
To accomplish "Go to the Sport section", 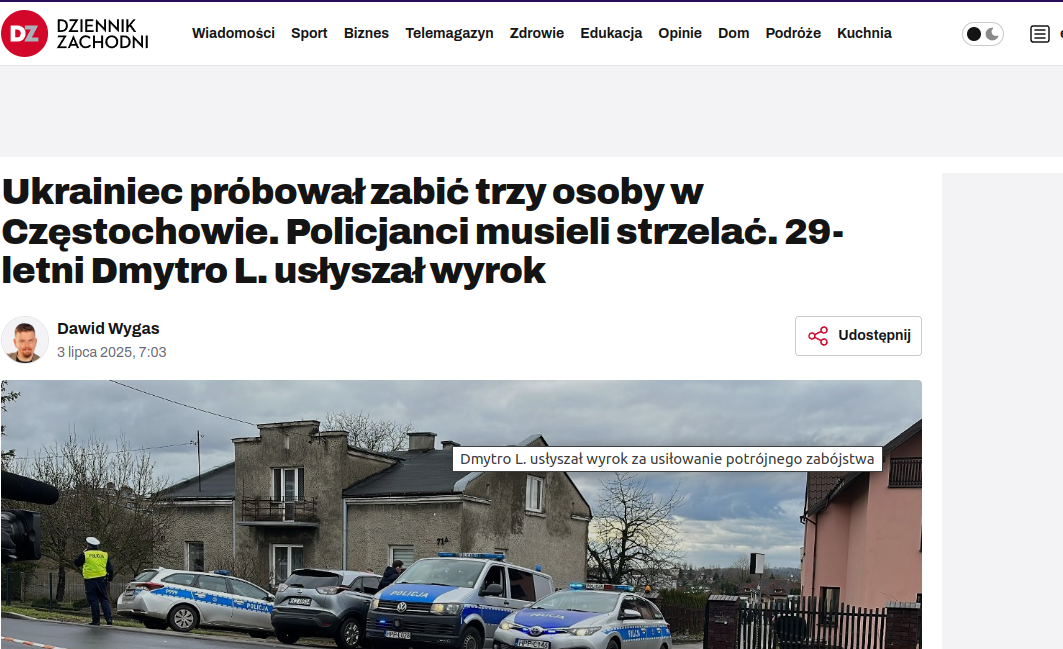I will (x=309, y=33).
